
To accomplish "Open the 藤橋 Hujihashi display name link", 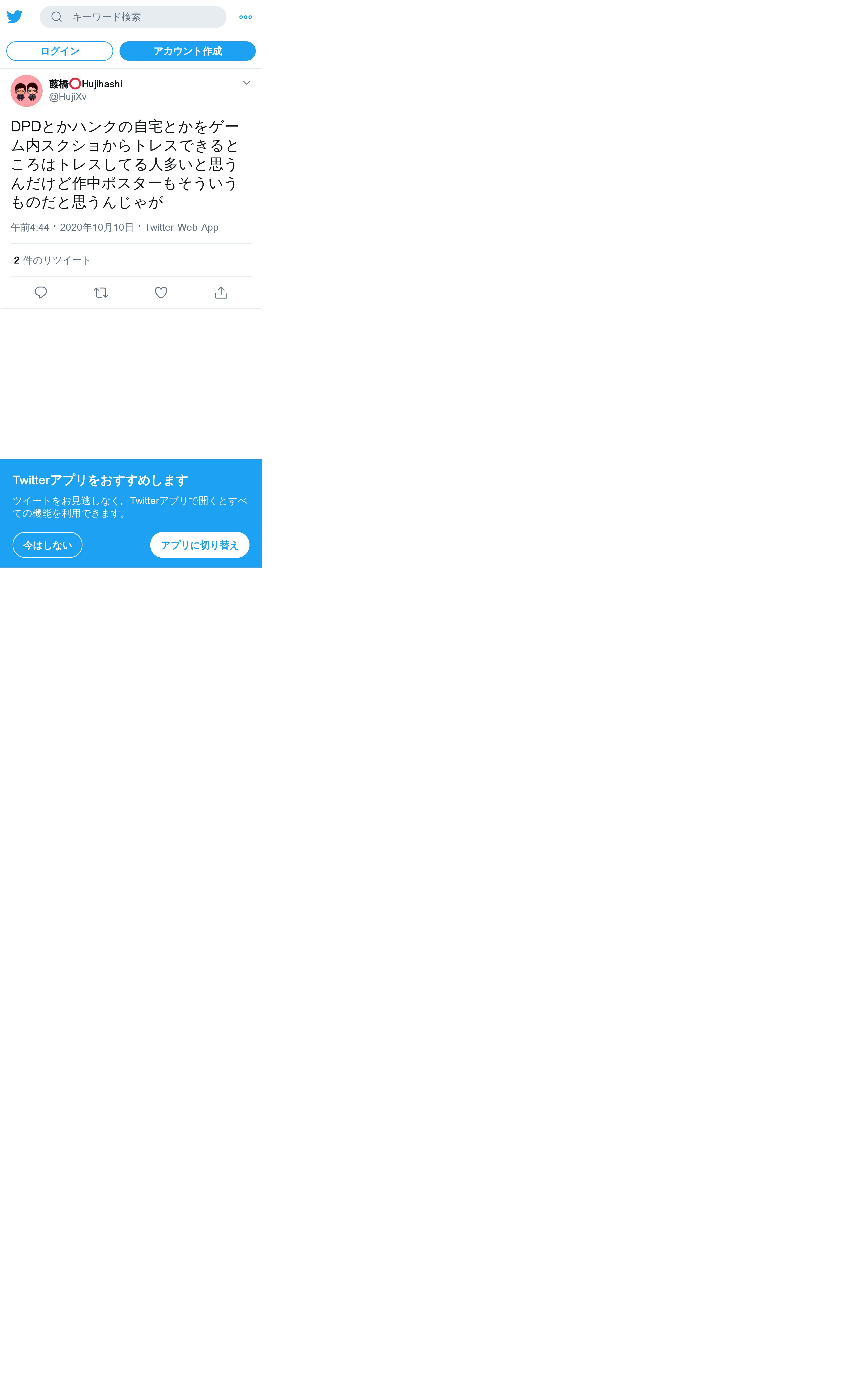I will [x=85, y=84].
